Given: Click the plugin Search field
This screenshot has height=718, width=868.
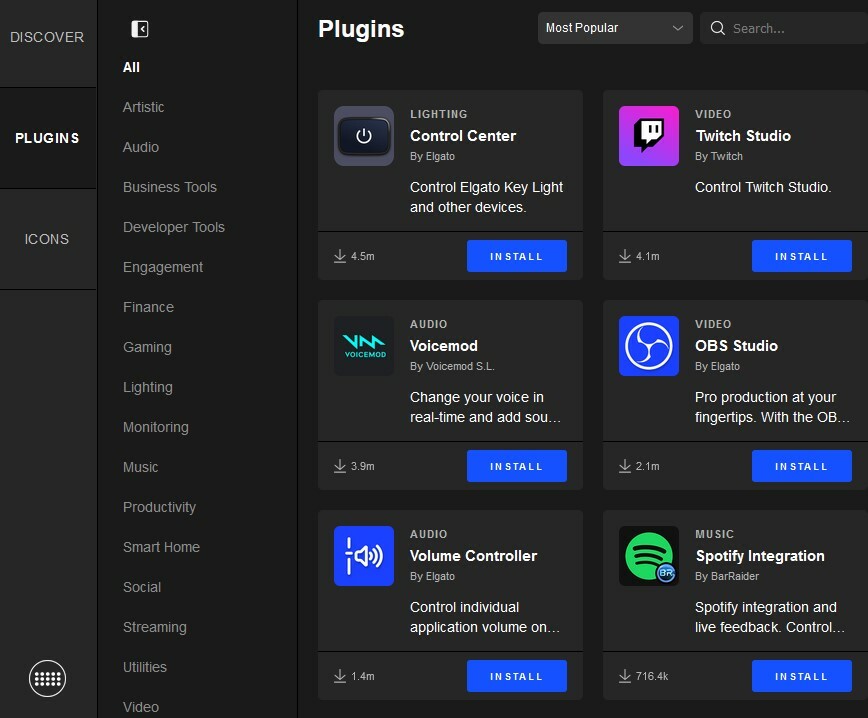Looking at the screenshot, I should point(786,28).
